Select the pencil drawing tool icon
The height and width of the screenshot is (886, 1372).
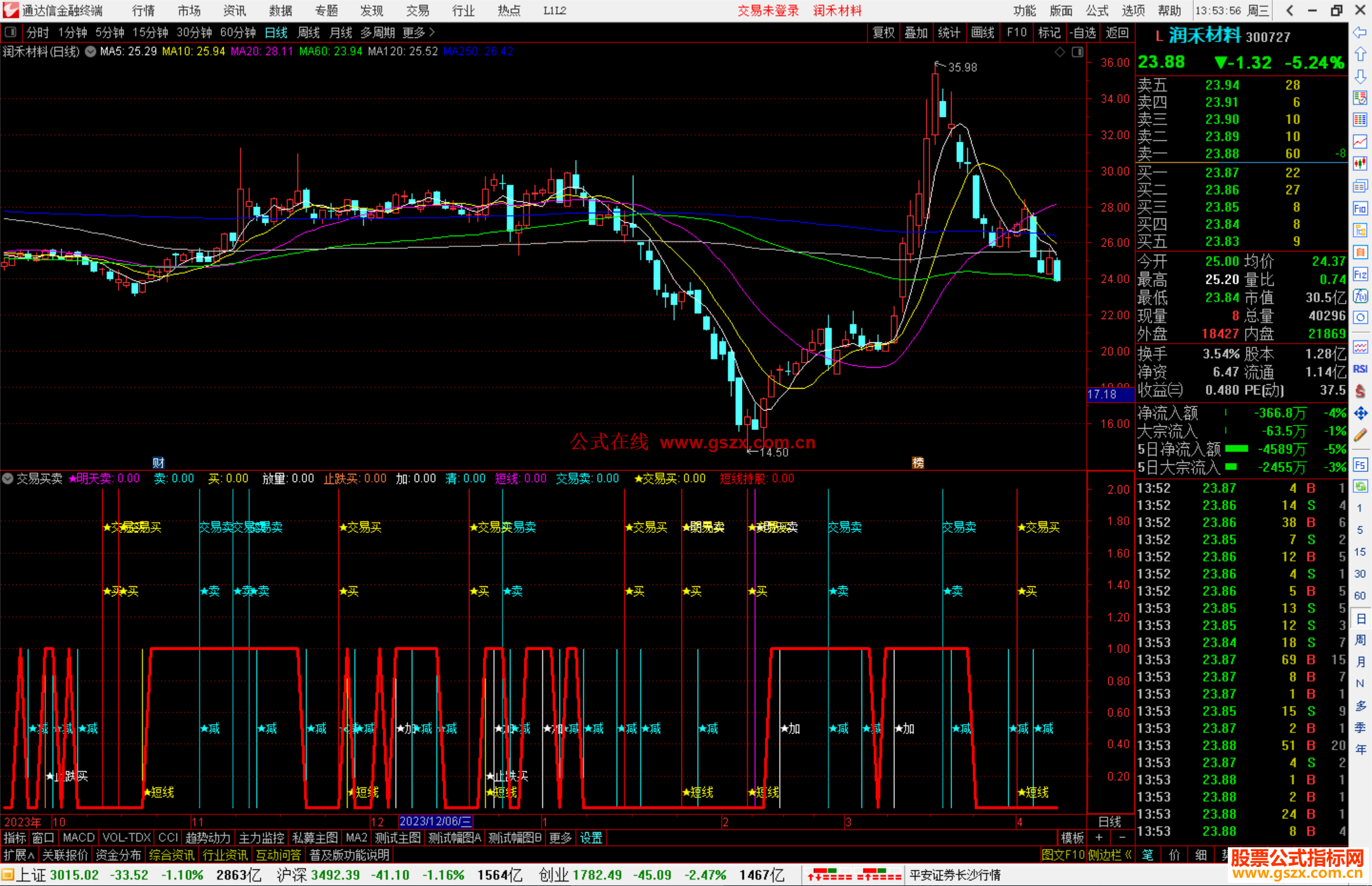pos(1360,436)
